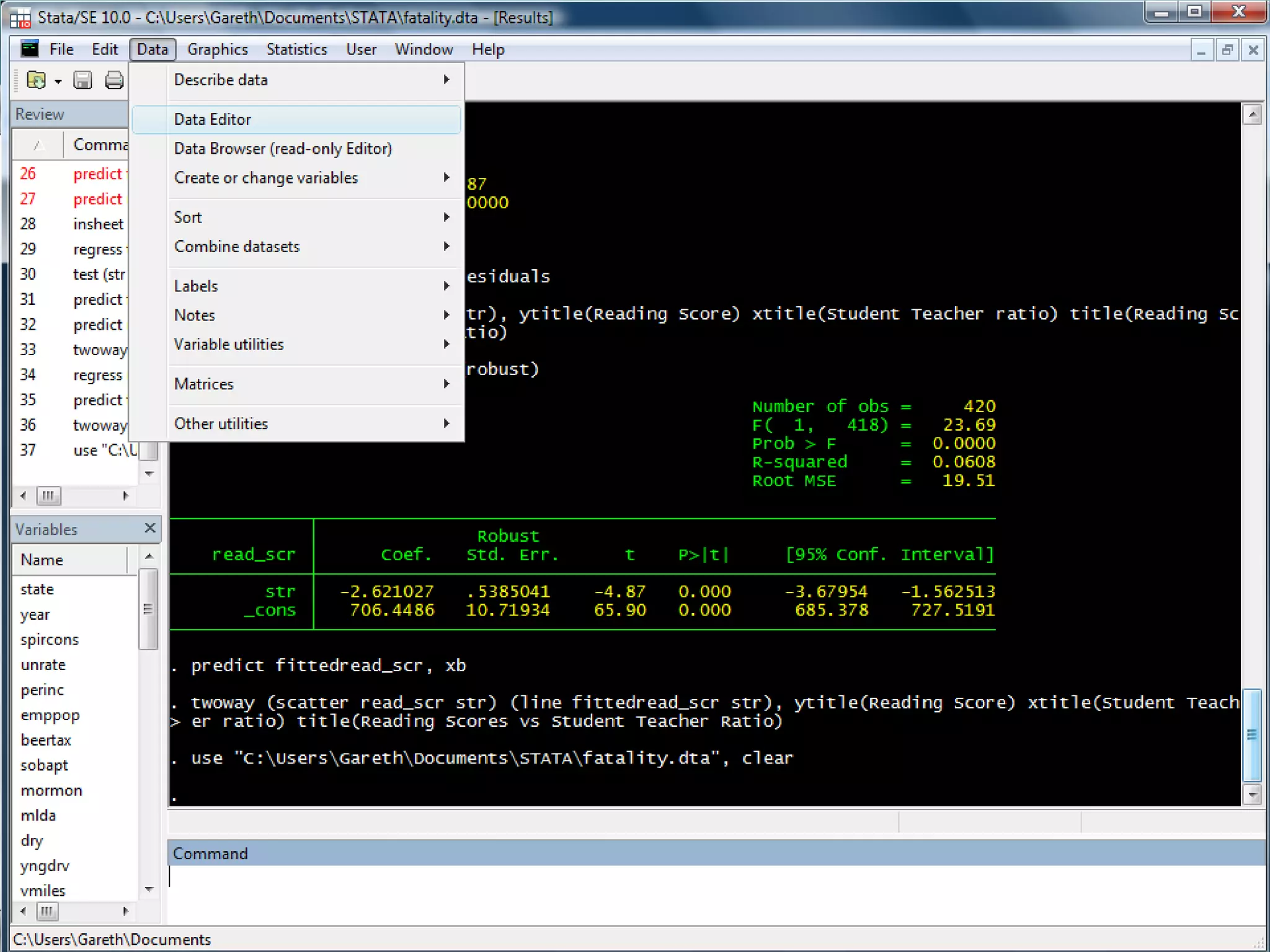Click the Print results printer icon
This screenshot has width=1270, height=952.
pos(114,80)
